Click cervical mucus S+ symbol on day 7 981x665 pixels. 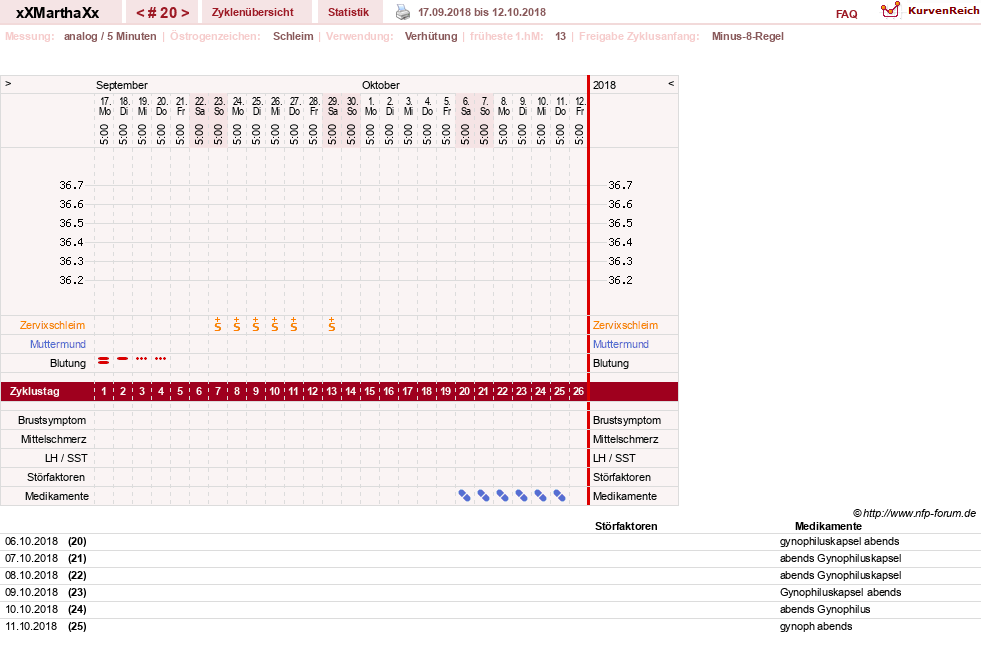pyautogui.click(x=218, y=324)
